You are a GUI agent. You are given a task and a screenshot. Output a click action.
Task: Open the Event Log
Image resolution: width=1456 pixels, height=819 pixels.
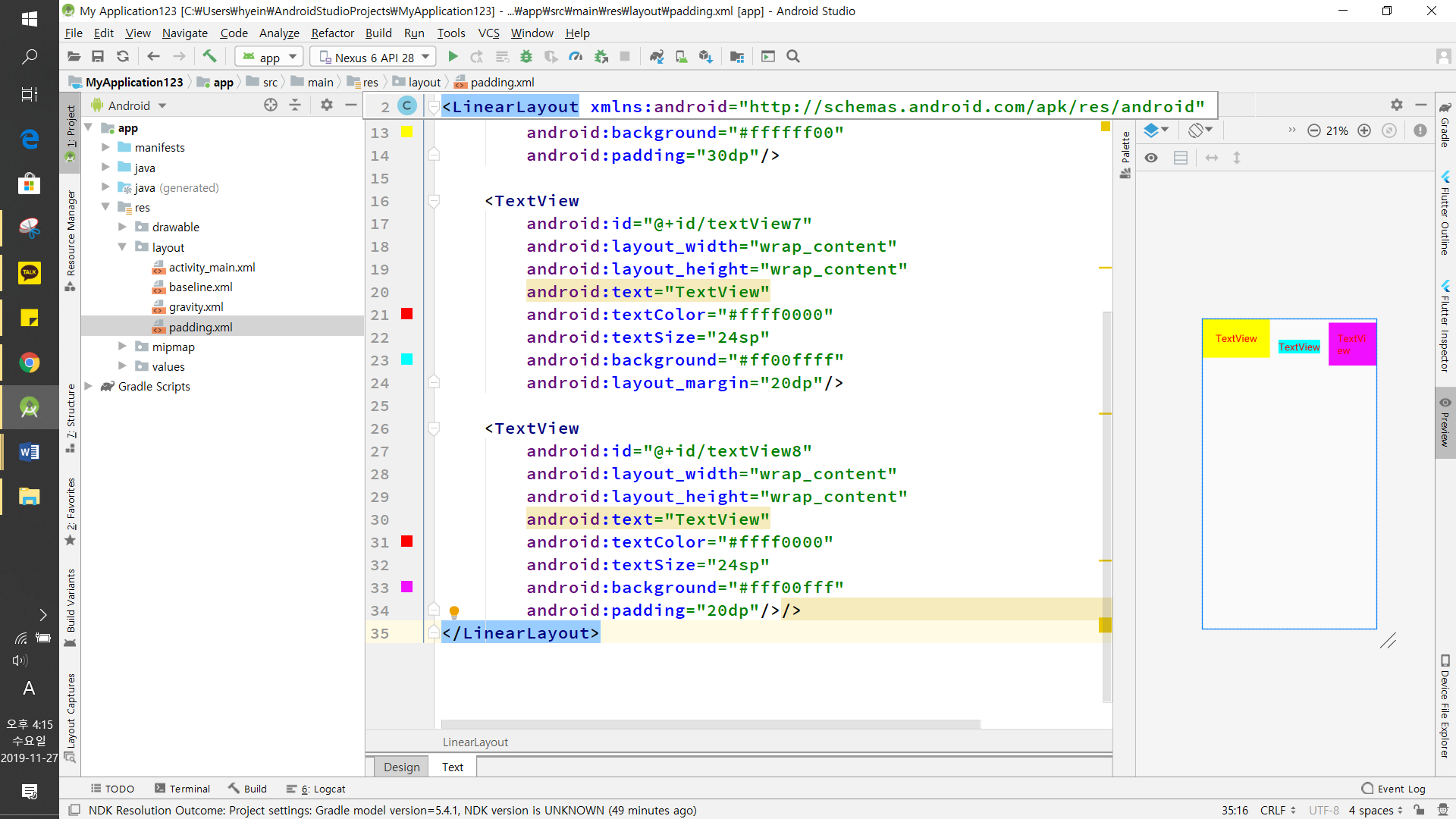coord(1394,789)
